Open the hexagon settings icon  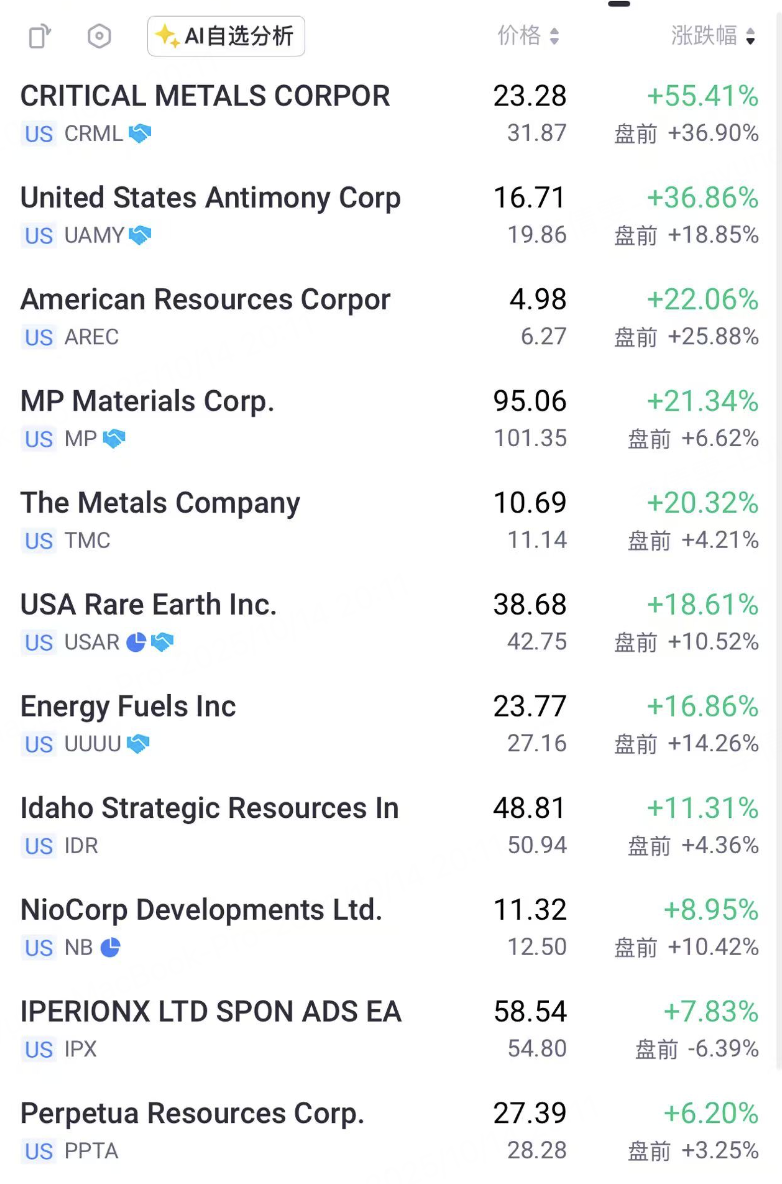[99, 37]
